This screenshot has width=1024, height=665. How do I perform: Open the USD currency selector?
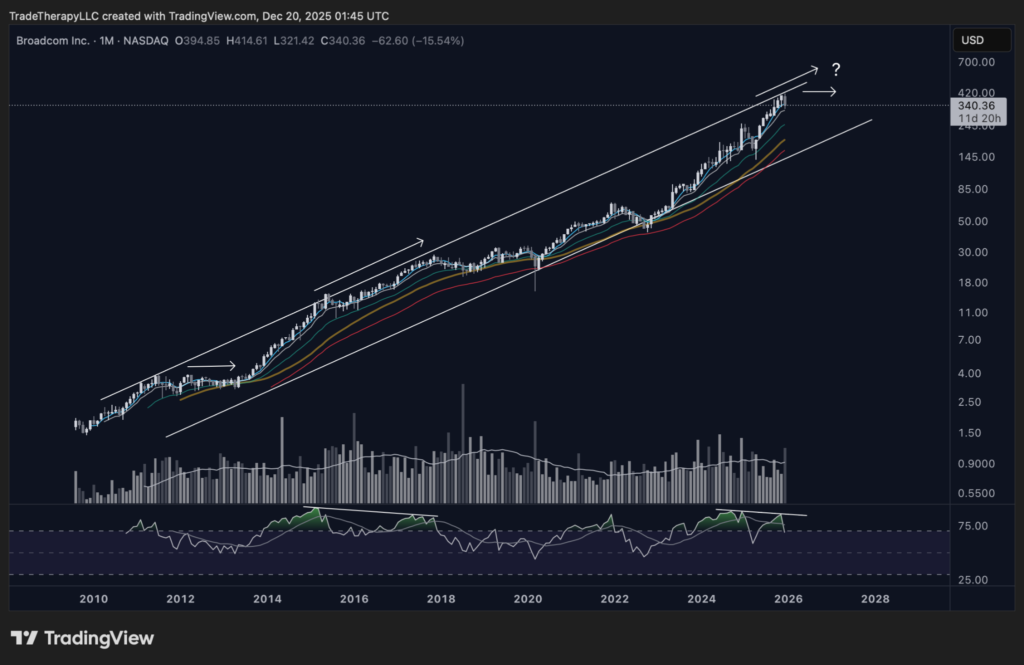971,40
